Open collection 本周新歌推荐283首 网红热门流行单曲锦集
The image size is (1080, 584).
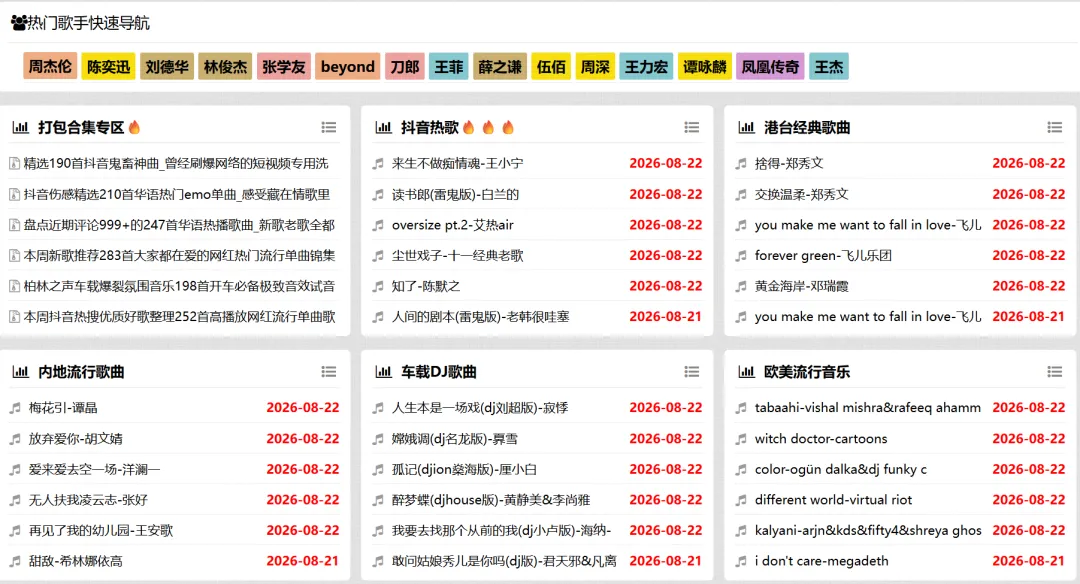tap(179, 256)
